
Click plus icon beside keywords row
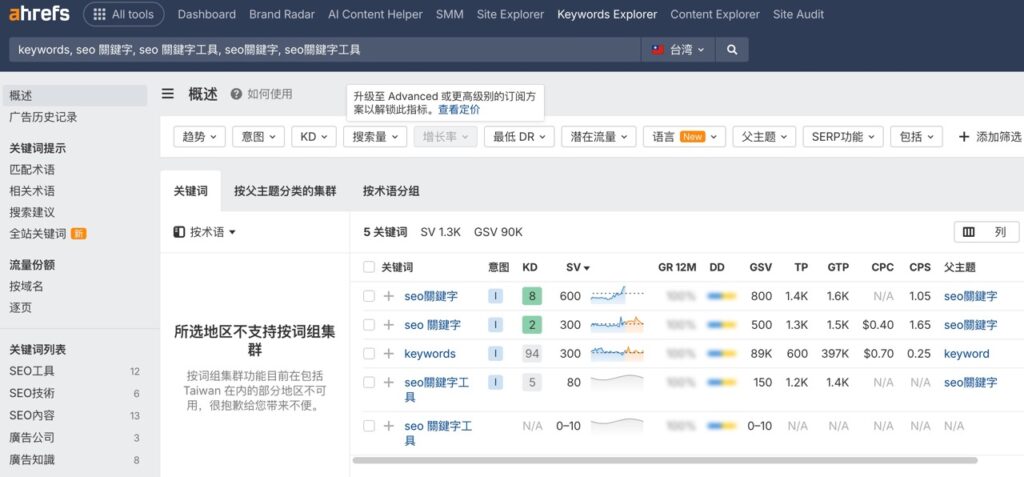coord(389,354)
